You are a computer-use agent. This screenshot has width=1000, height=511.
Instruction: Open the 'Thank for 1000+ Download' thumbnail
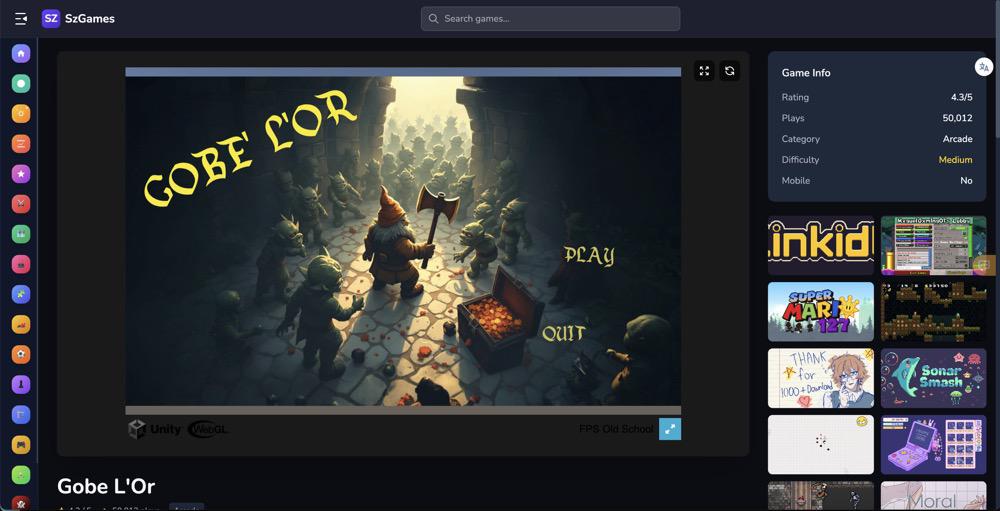point(820,378)
